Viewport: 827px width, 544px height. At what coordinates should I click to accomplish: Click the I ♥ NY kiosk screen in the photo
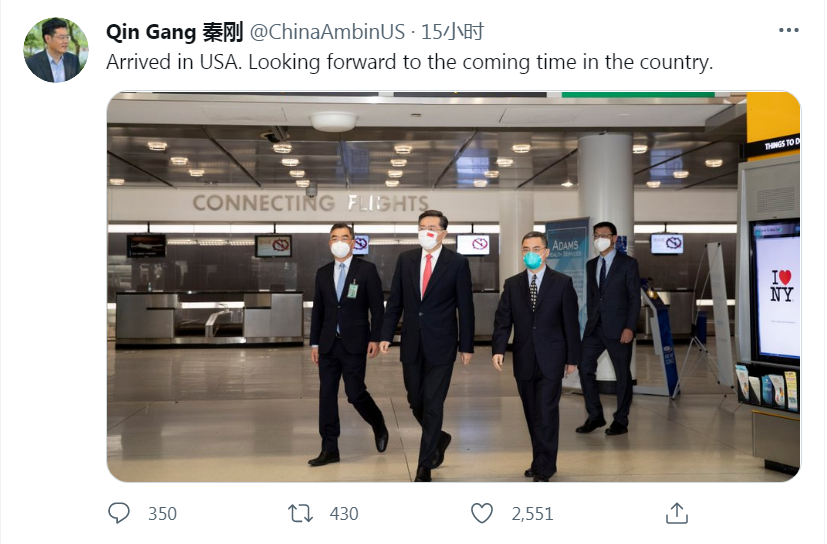tap(779, 290)
